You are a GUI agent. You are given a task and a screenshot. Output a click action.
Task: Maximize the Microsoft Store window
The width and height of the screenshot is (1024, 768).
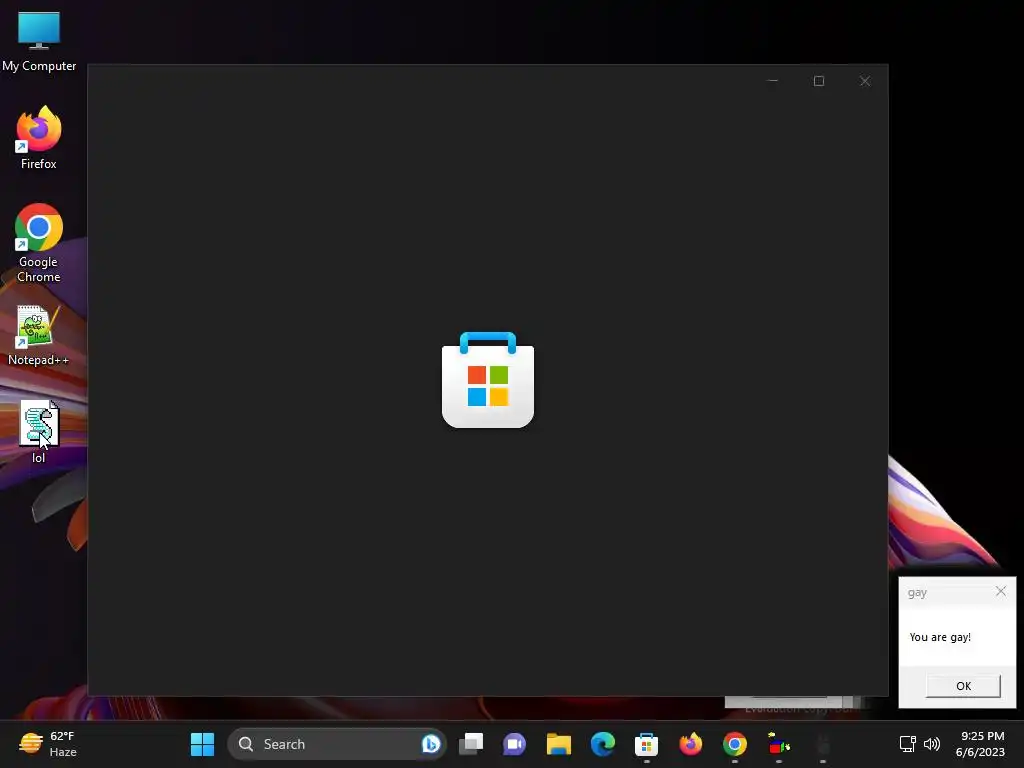(819, 81)
